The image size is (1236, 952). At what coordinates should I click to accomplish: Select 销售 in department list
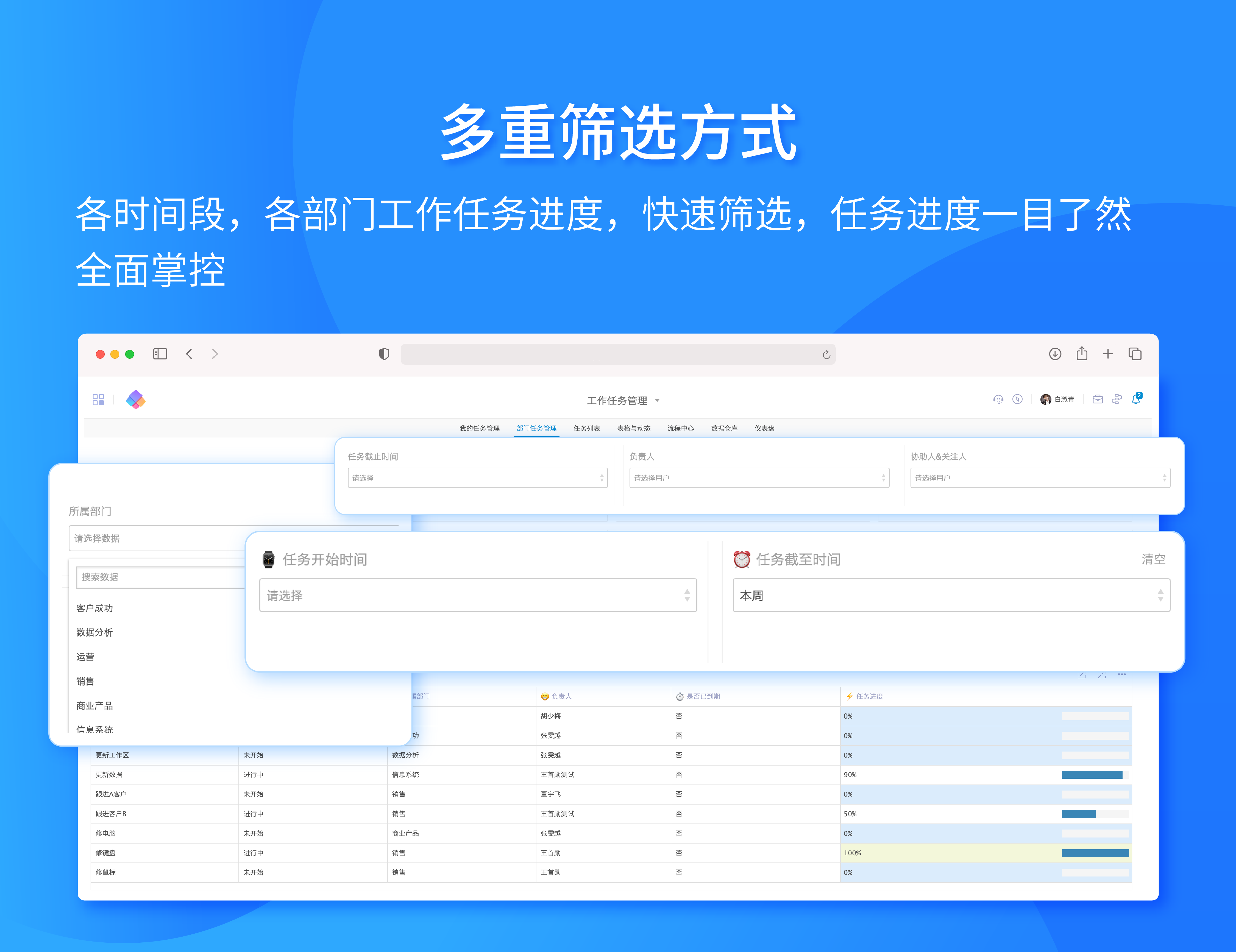85,681
